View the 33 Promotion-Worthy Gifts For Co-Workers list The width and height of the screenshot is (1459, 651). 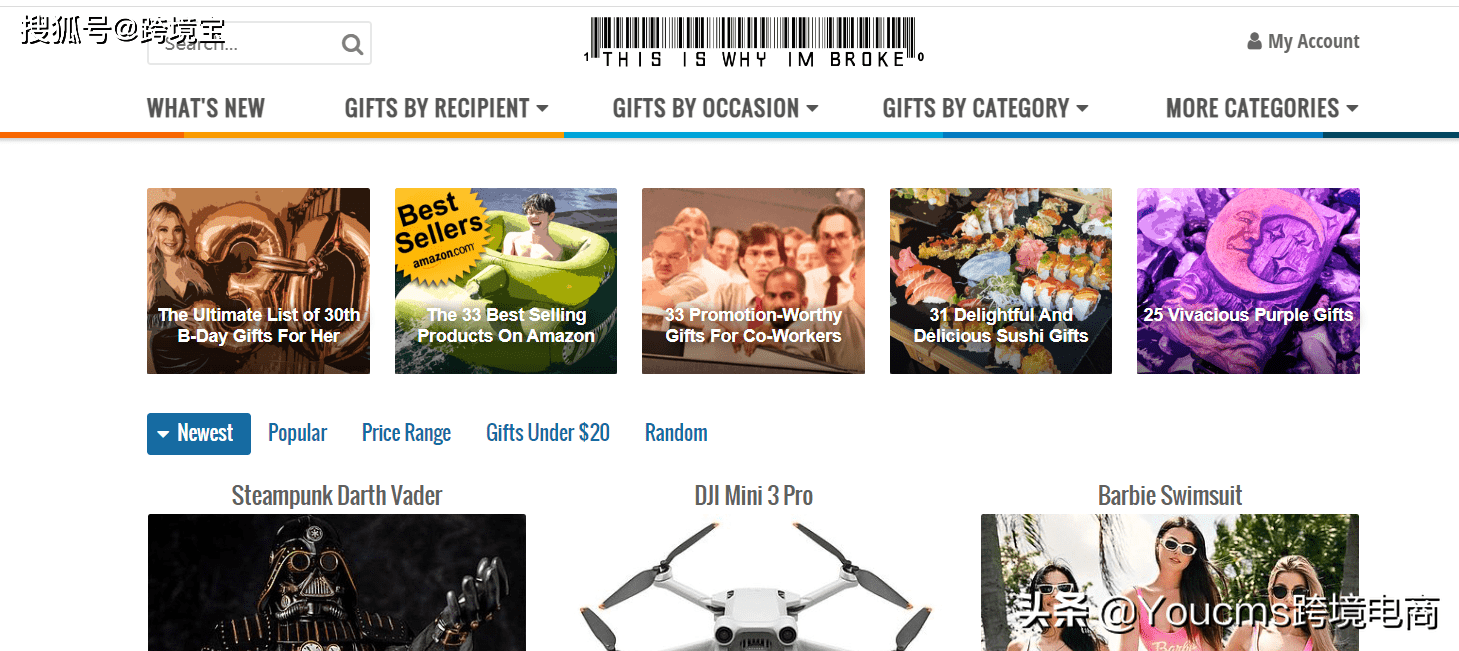(x=753, y=281)
